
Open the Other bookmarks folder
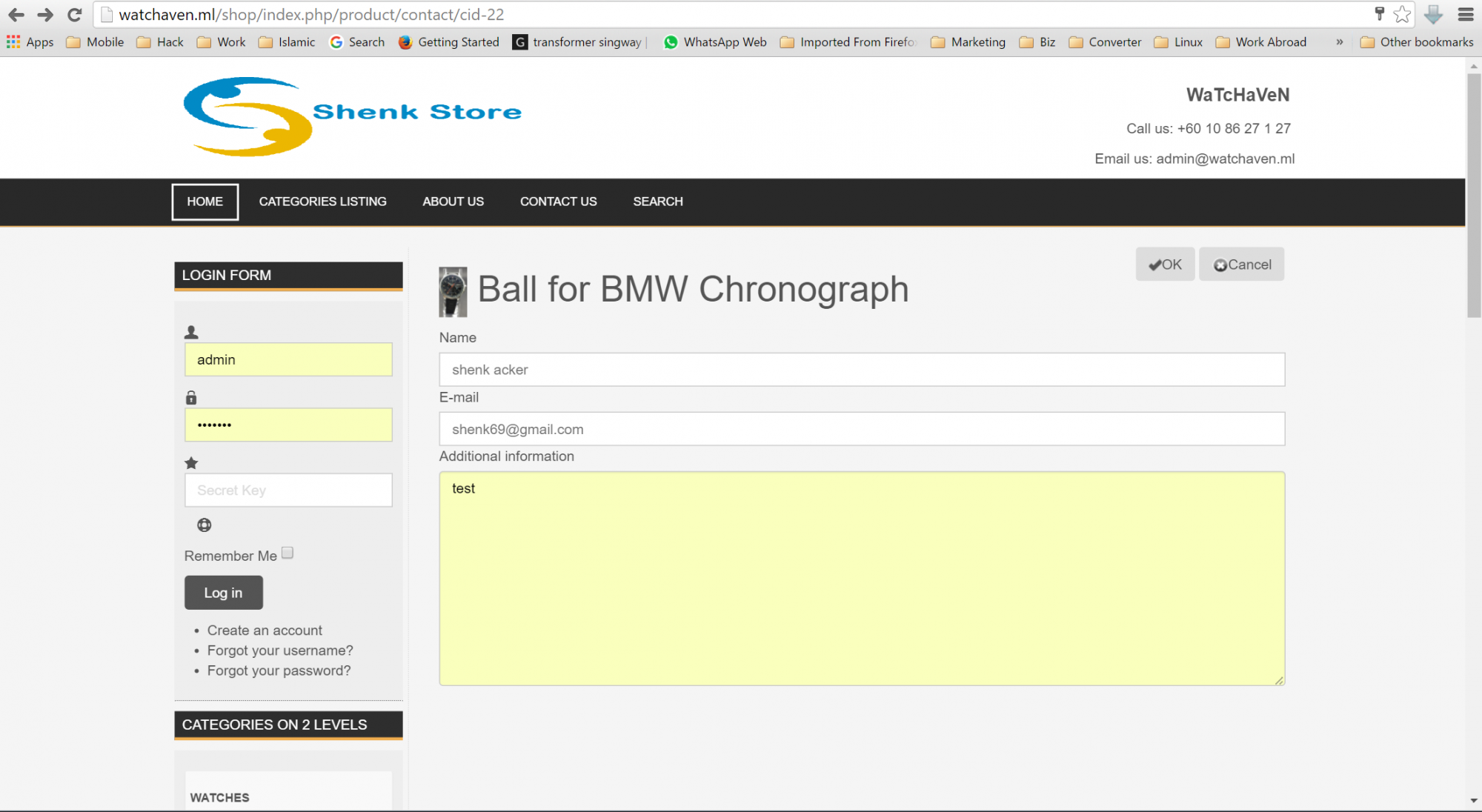point(1416,42)
